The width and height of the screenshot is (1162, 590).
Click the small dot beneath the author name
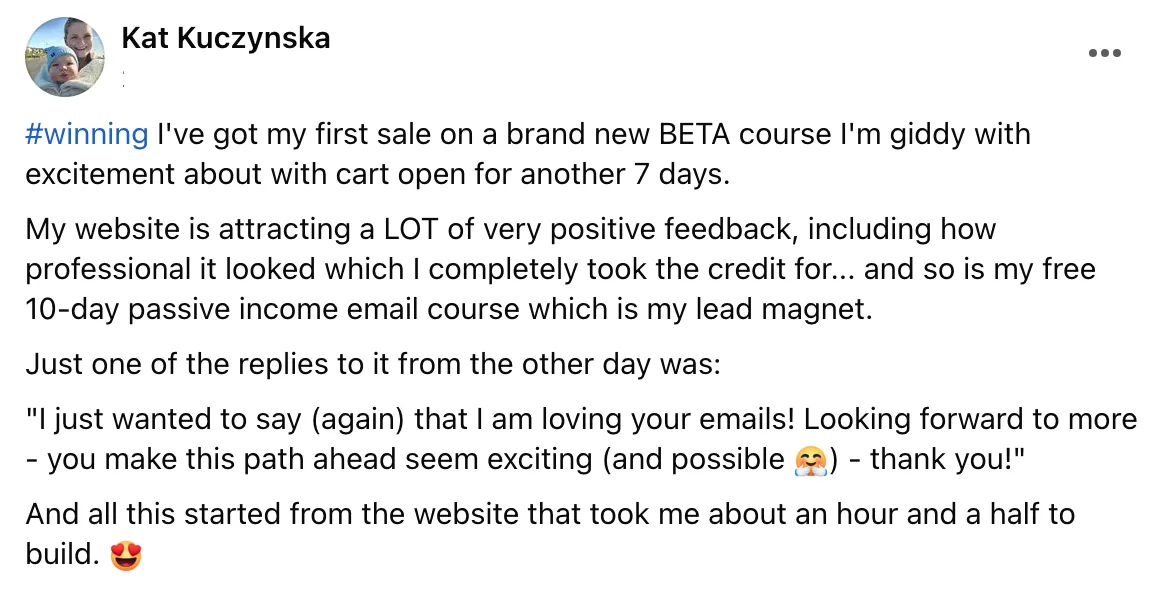click(x=123, y=79)
